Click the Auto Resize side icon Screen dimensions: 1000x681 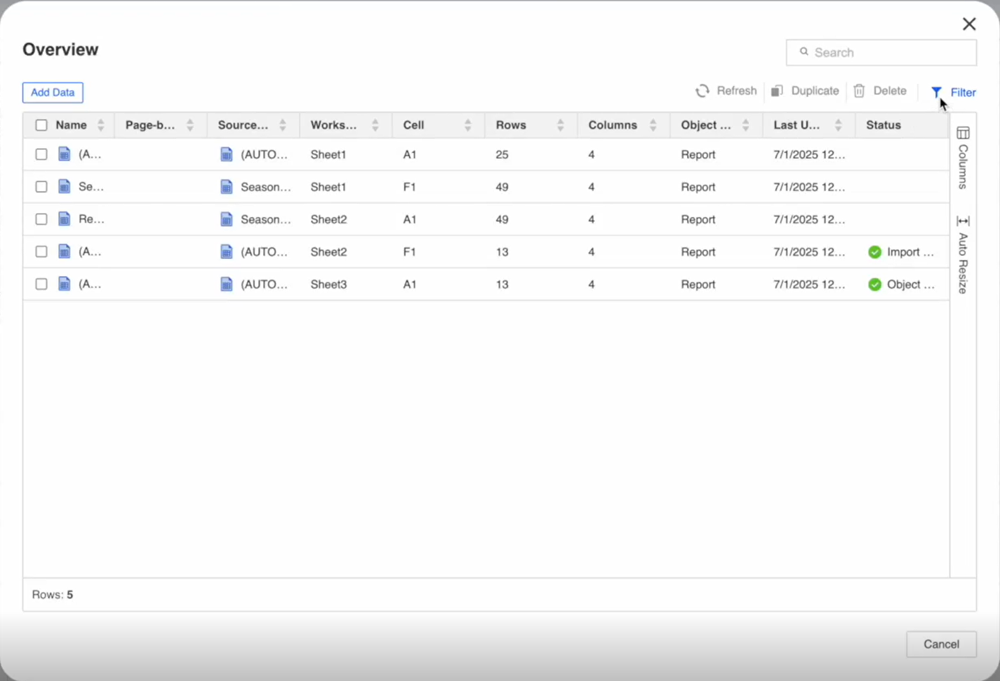tap(963, 255)
